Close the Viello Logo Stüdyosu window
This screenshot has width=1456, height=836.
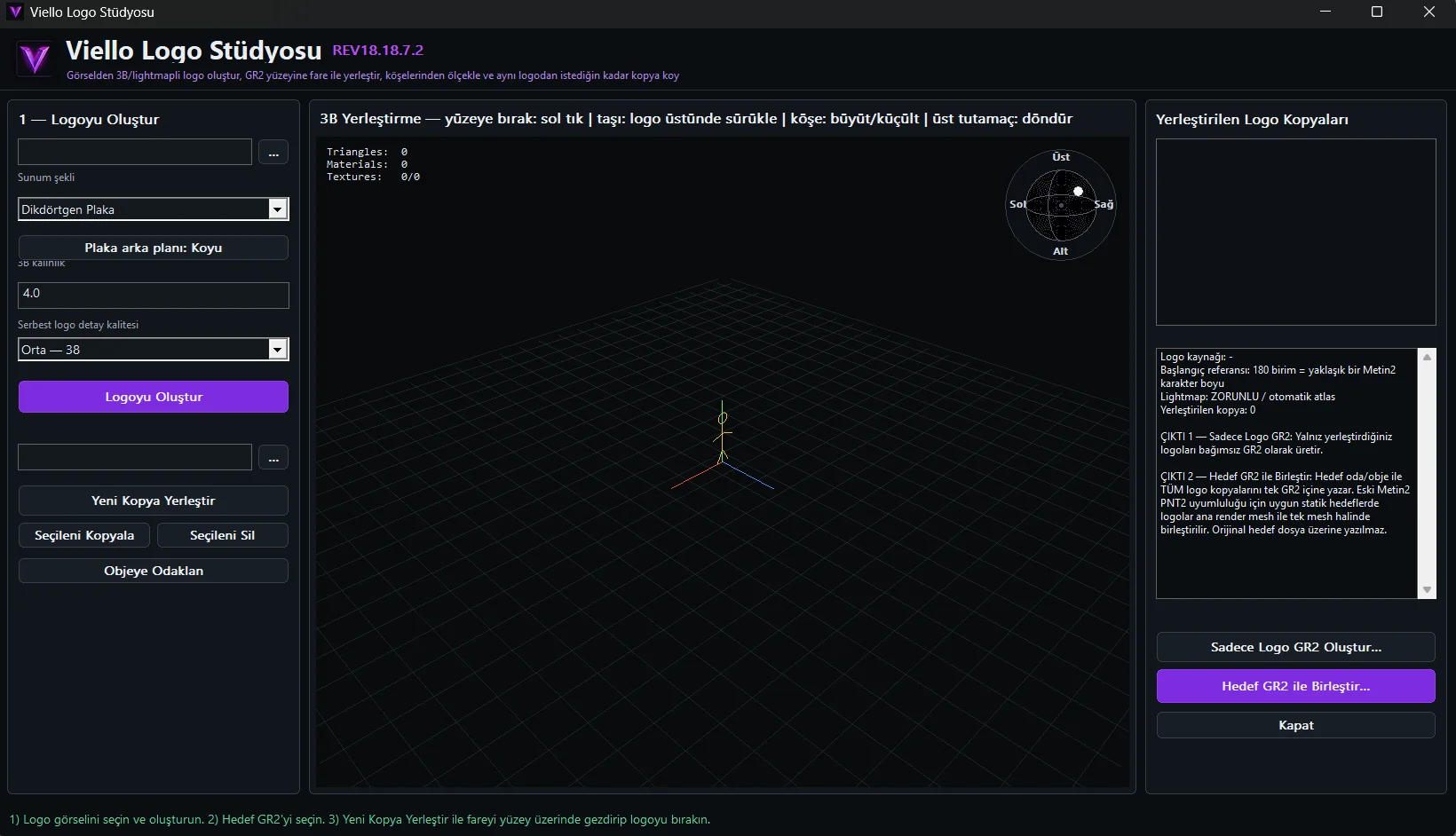coord(1429,12)
